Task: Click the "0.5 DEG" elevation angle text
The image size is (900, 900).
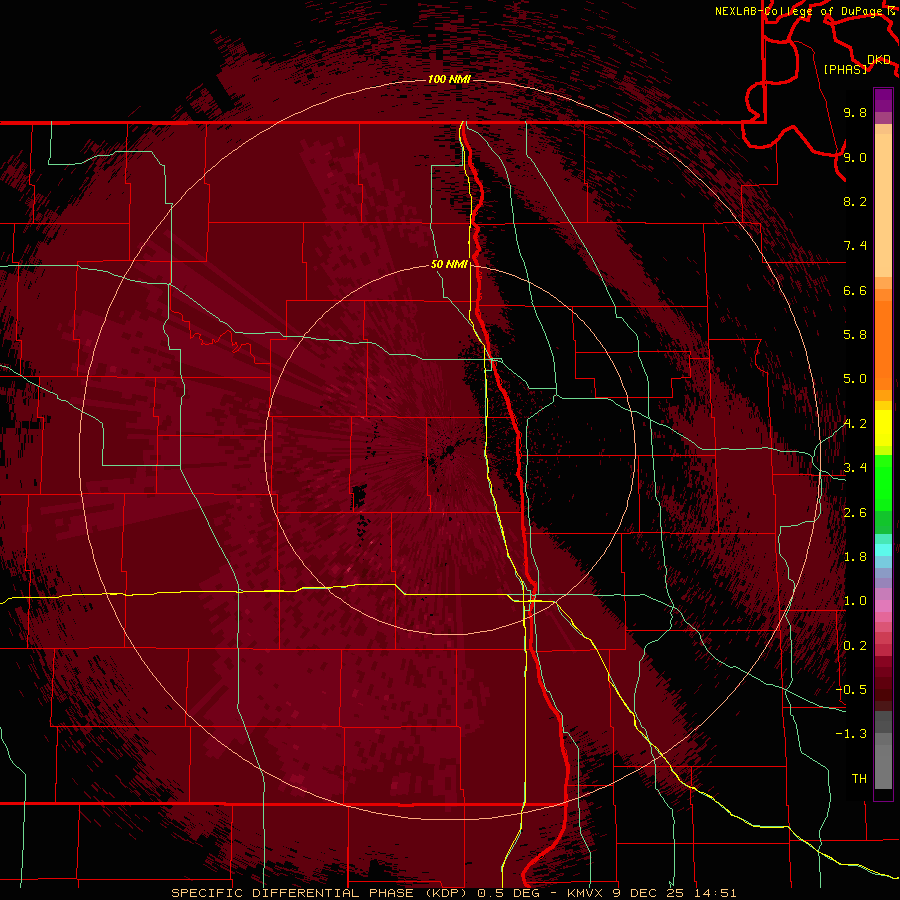Action: click(x=509, y=893)
